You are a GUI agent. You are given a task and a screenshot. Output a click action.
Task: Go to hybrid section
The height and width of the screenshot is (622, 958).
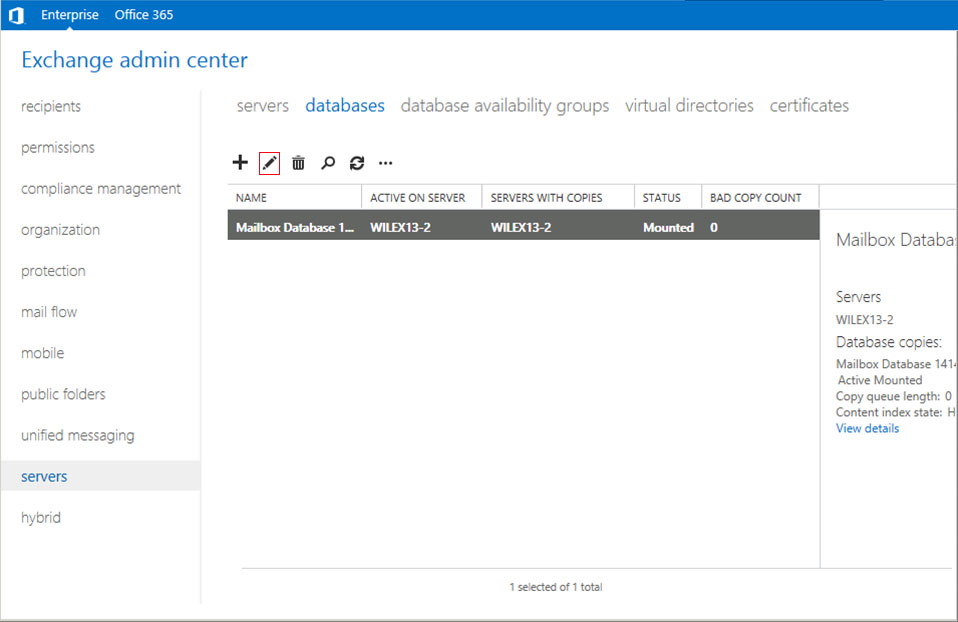click(x=41, y=517)
